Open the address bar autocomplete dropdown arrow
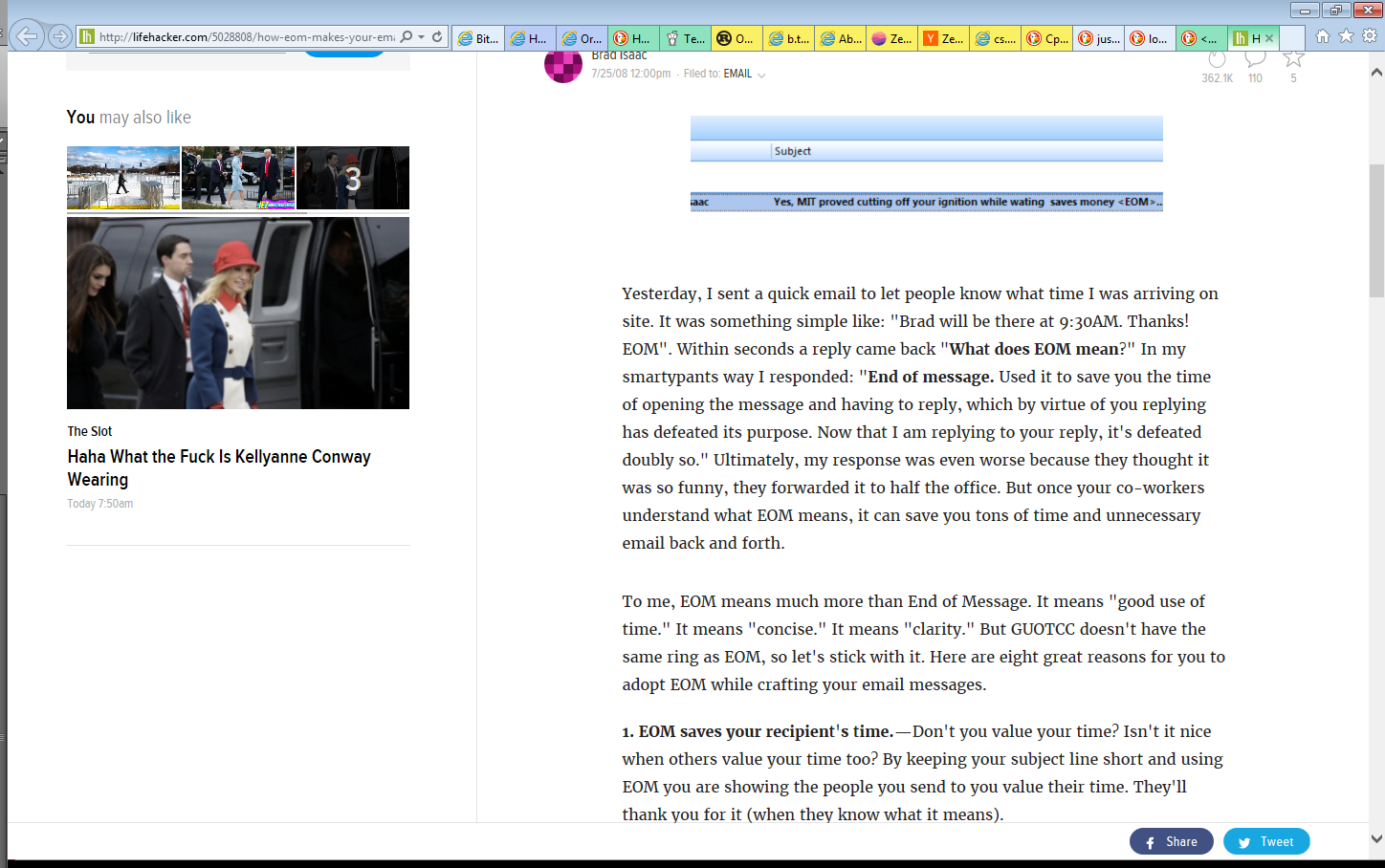The image size is (1385, 868). [421, 37]
